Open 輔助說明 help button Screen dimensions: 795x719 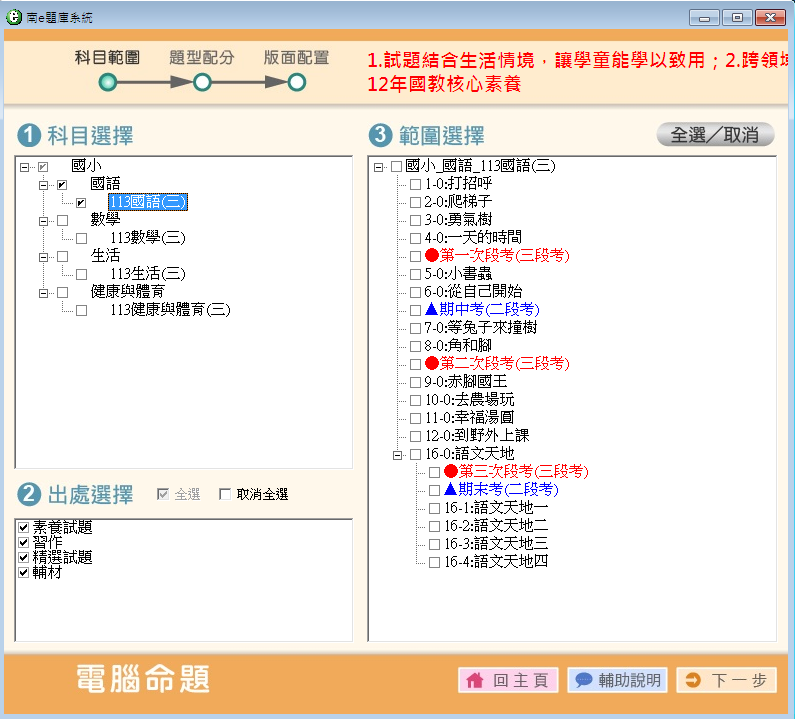point(618,680)
